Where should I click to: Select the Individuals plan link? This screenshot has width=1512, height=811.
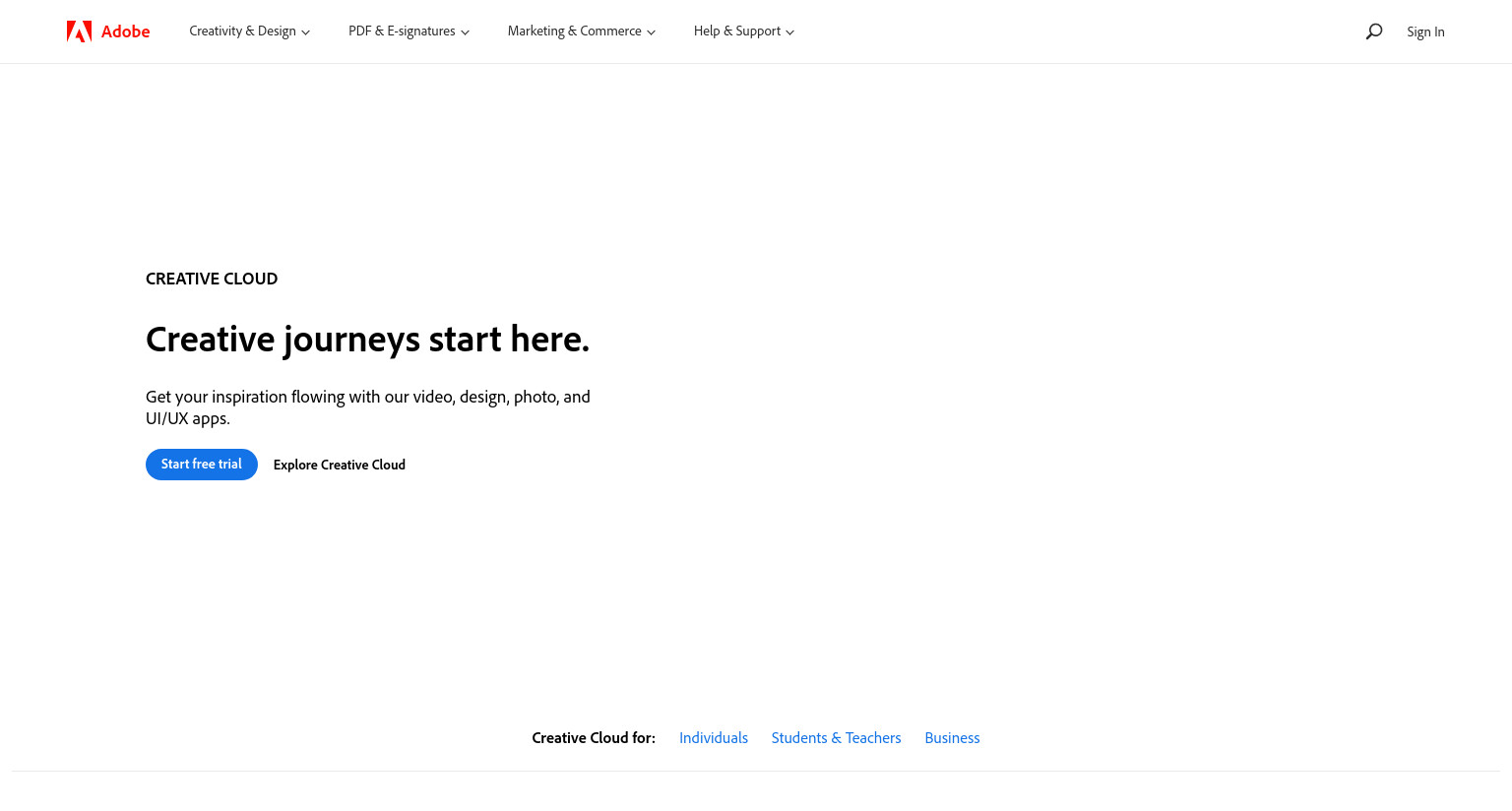click(x=714, y=738)
